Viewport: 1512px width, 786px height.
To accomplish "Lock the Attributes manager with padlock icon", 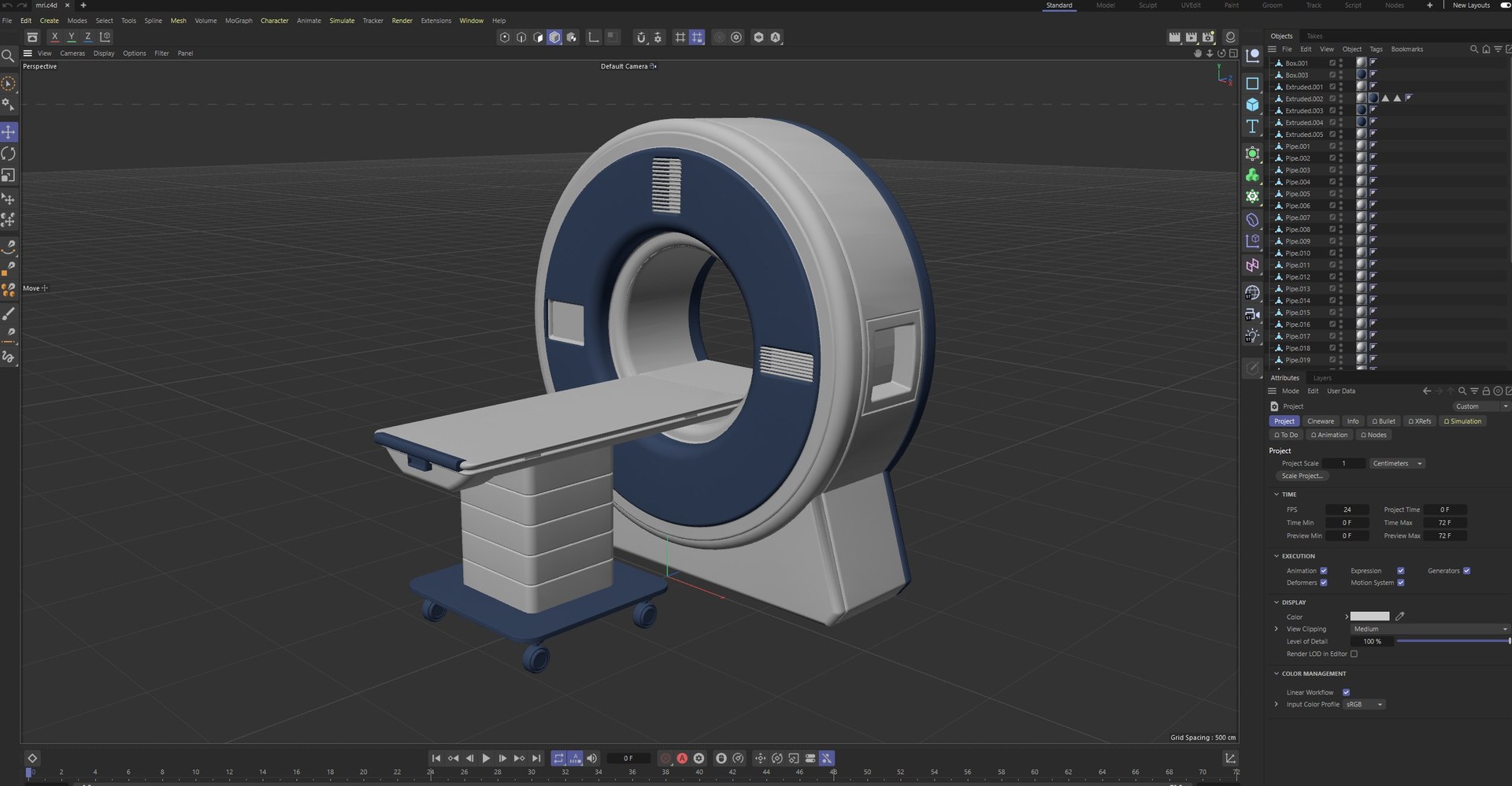I will click(x=1486, y=391).
